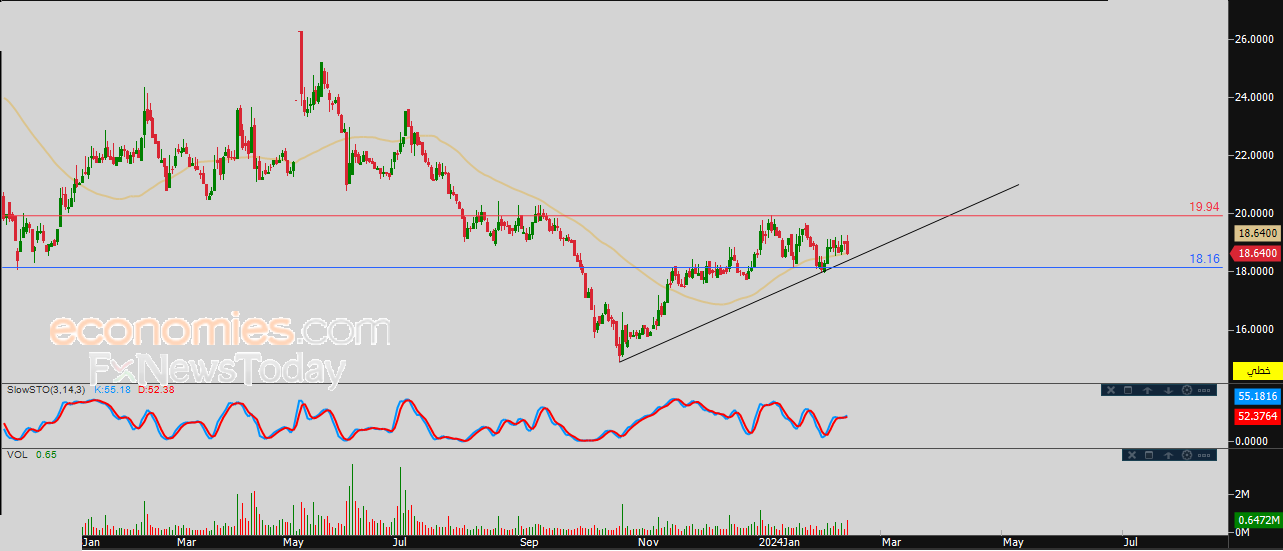Select the black ascending trendline

pos(820,273)
